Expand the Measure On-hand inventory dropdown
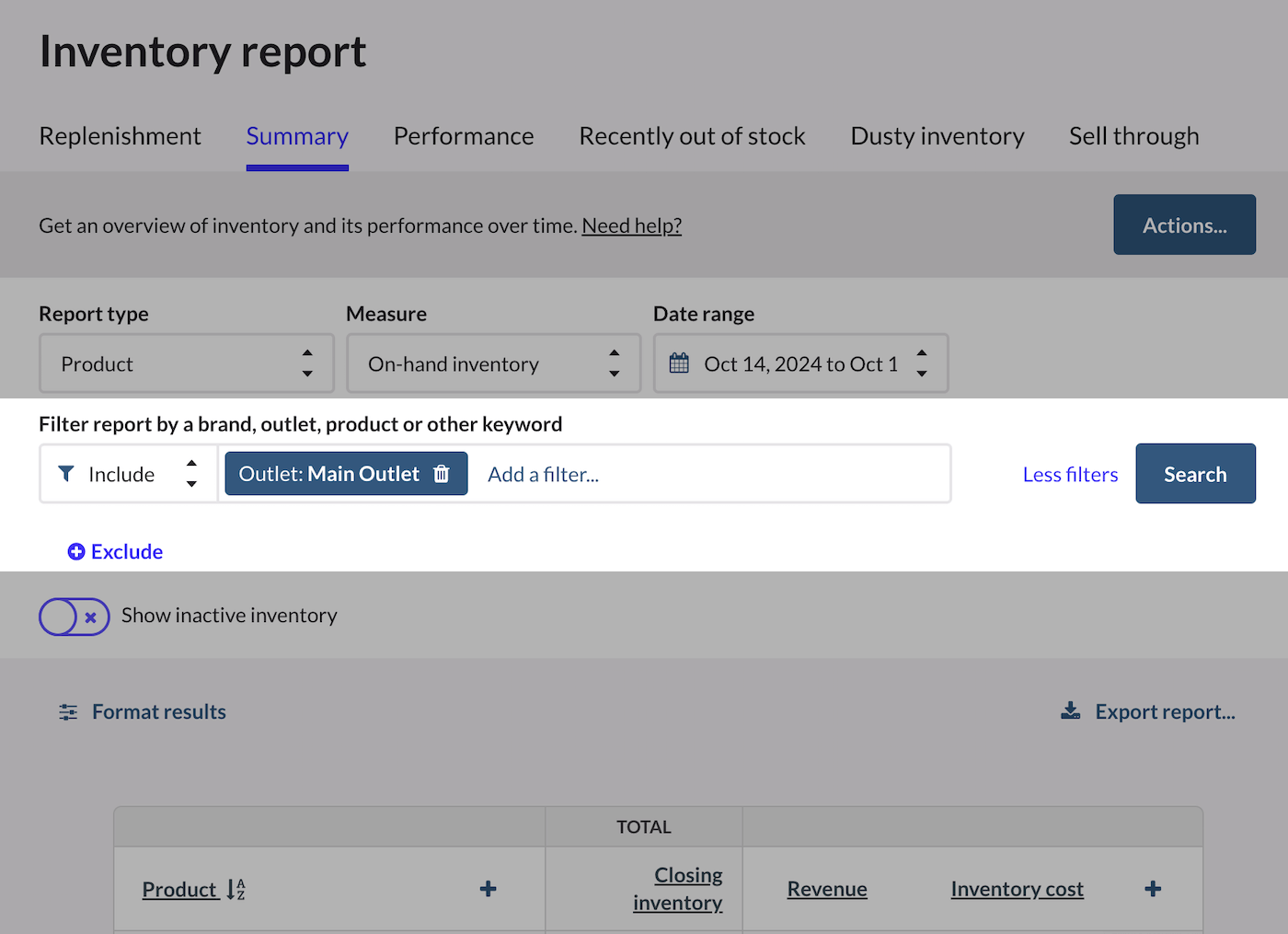Image resolution: width=1288 pixels, height=934 pixels. [493, 363]
